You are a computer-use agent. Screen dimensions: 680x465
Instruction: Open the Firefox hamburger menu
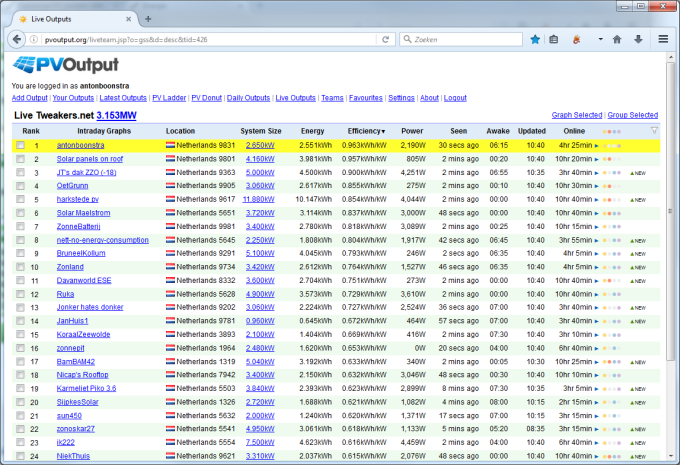pos(663,39)
